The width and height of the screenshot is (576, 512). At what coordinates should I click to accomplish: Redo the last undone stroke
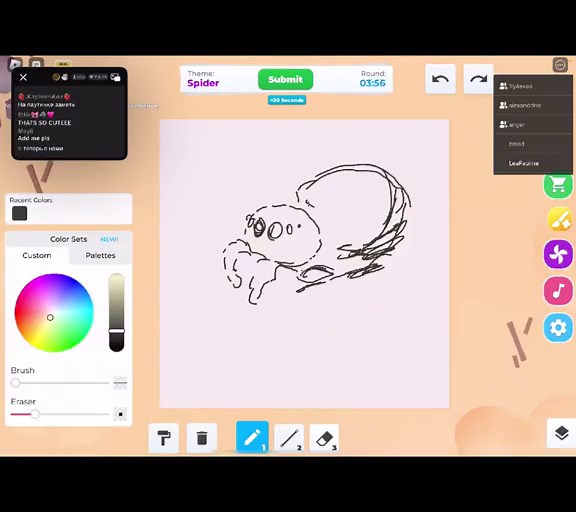(x=478, y=79)
